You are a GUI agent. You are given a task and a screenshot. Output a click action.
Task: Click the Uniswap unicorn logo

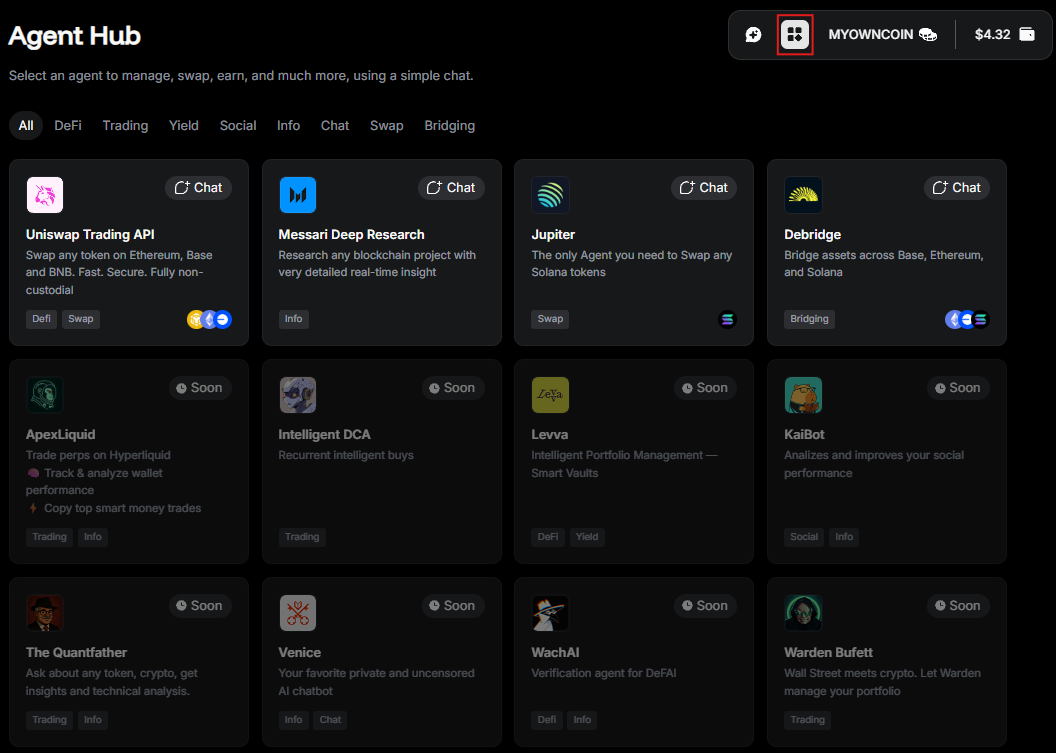(x=44, y=195)
